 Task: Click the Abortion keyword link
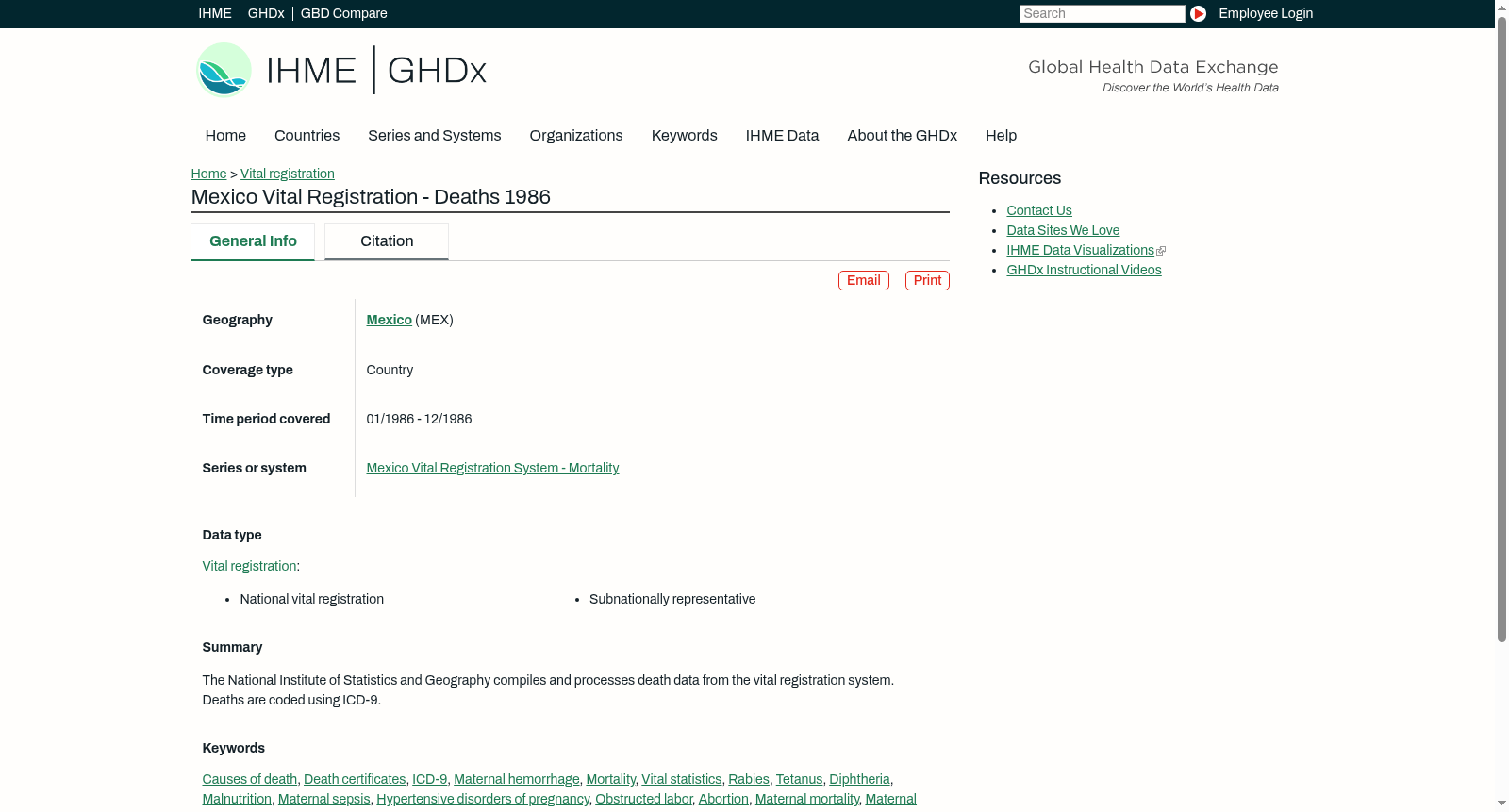723,799
